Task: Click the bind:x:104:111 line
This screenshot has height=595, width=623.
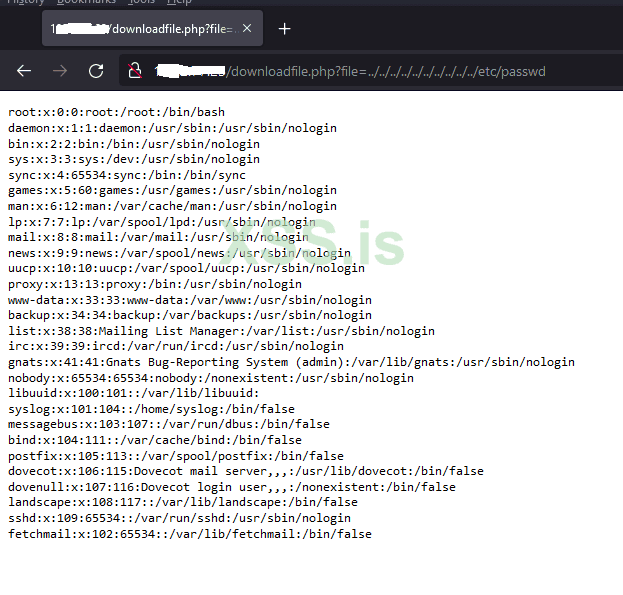Action: point(155,440)
